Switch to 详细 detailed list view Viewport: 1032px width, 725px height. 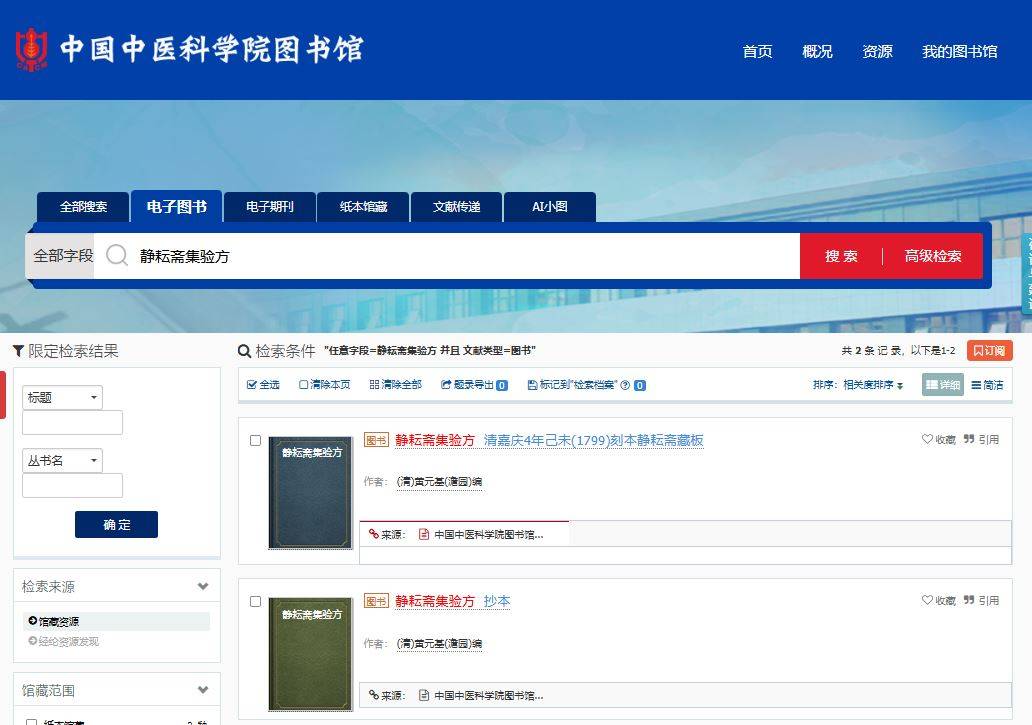click(x=942, y=385)
